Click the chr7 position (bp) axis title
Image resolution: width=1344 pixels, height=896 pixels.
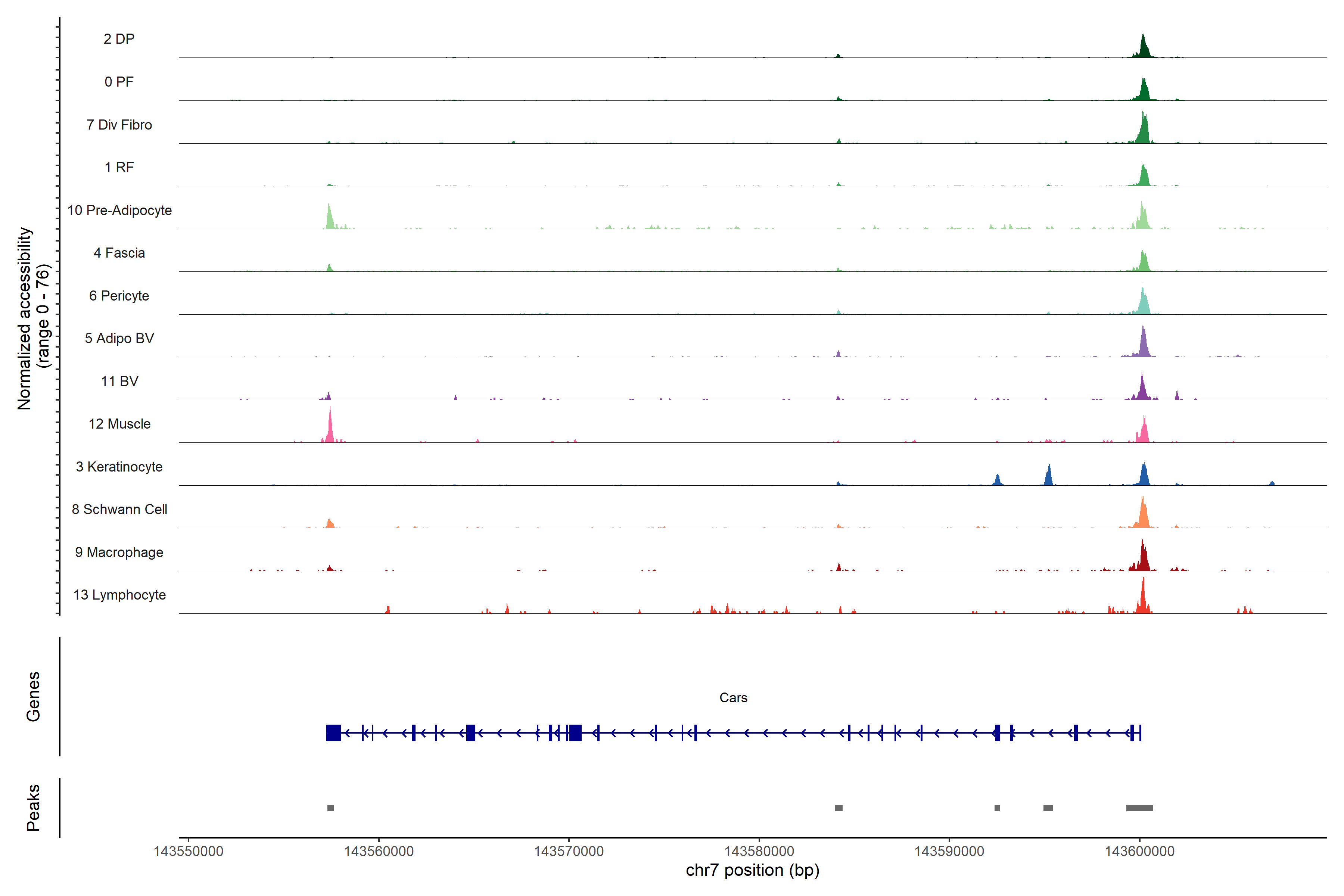pyautogui.click(x=752, y=870)
